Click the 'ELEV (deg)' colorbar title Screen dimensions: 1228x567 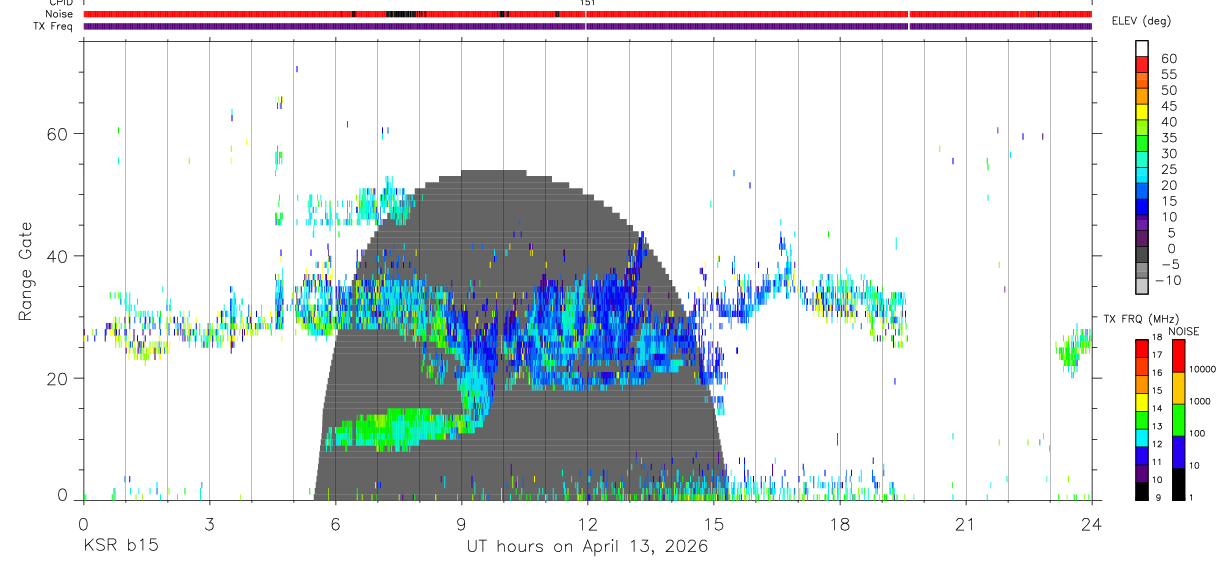(1140, 20)
